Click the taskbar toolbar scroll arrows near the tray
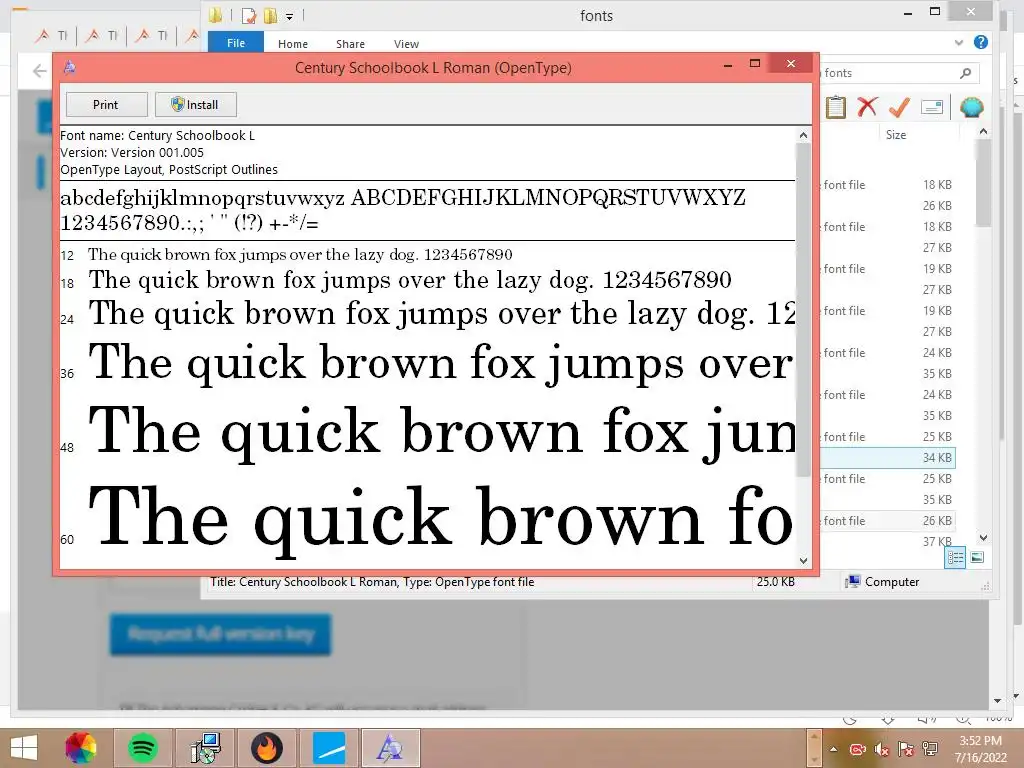The height and width of the screenshot is (768, 1024). pos(814,748)
